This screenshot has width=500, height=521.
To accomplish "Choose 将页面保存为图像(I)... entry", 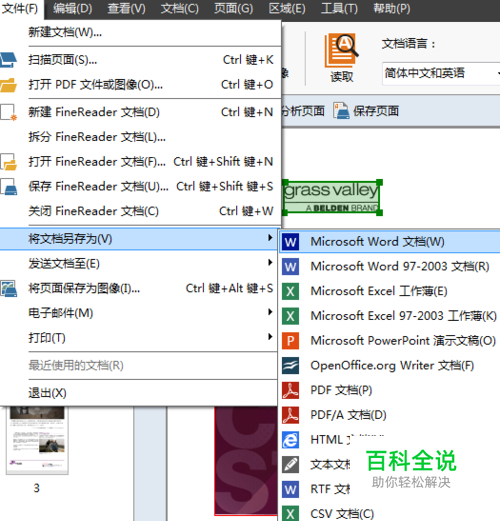I will 138,288.
